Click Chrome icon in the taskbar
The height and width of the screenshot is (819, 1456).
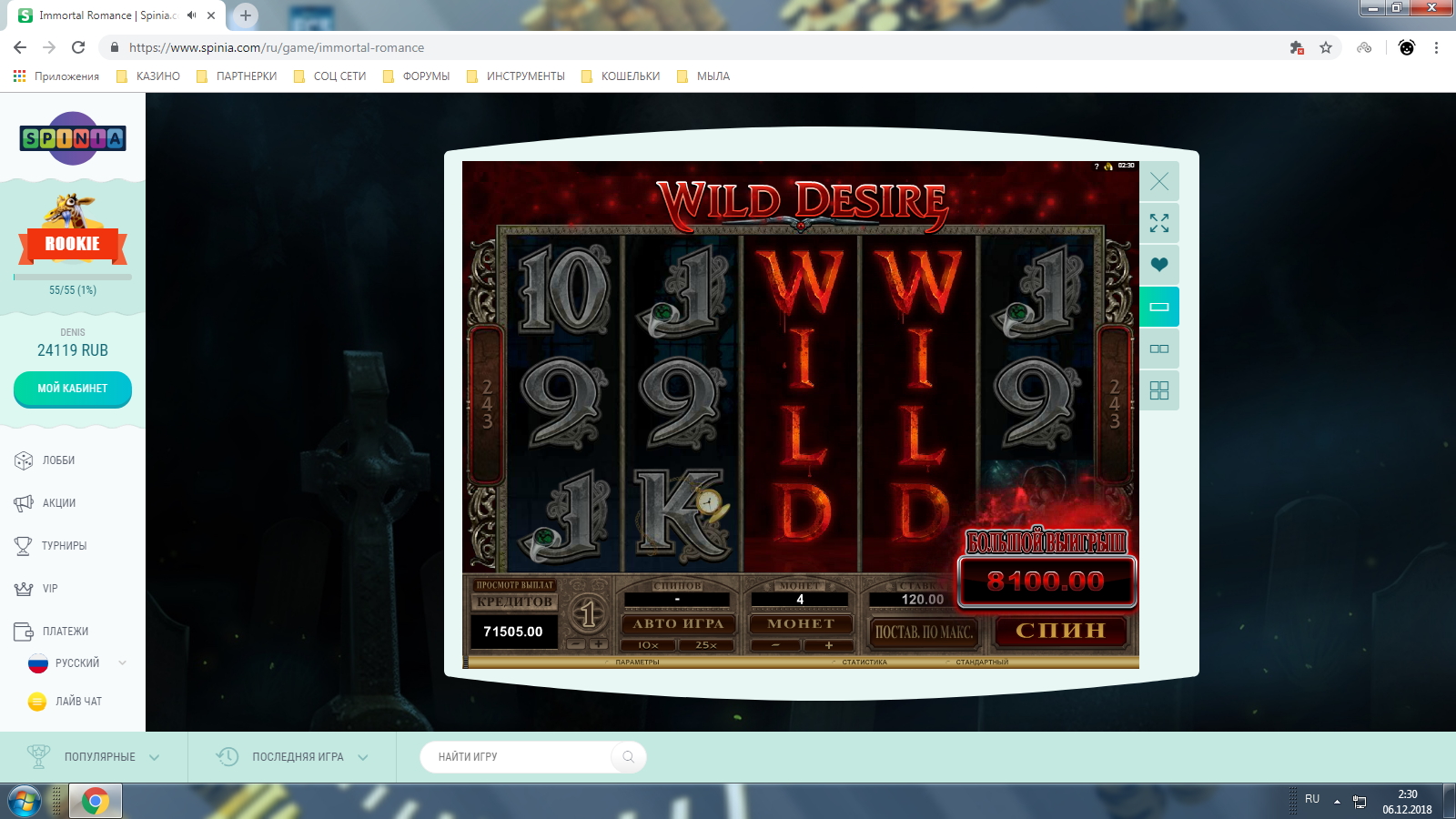tap(95, 802)
